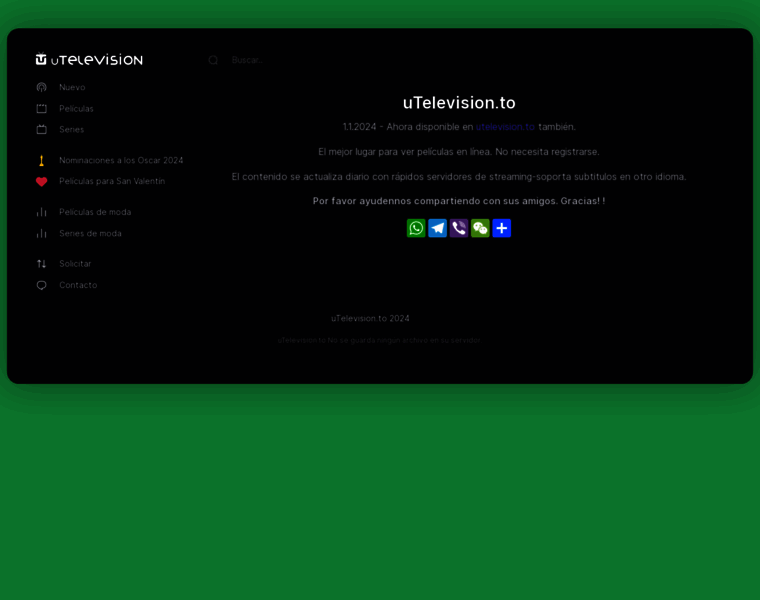Open the Peliculas section
This screenshot has width=760, height=600.
(x=76, y=109)
